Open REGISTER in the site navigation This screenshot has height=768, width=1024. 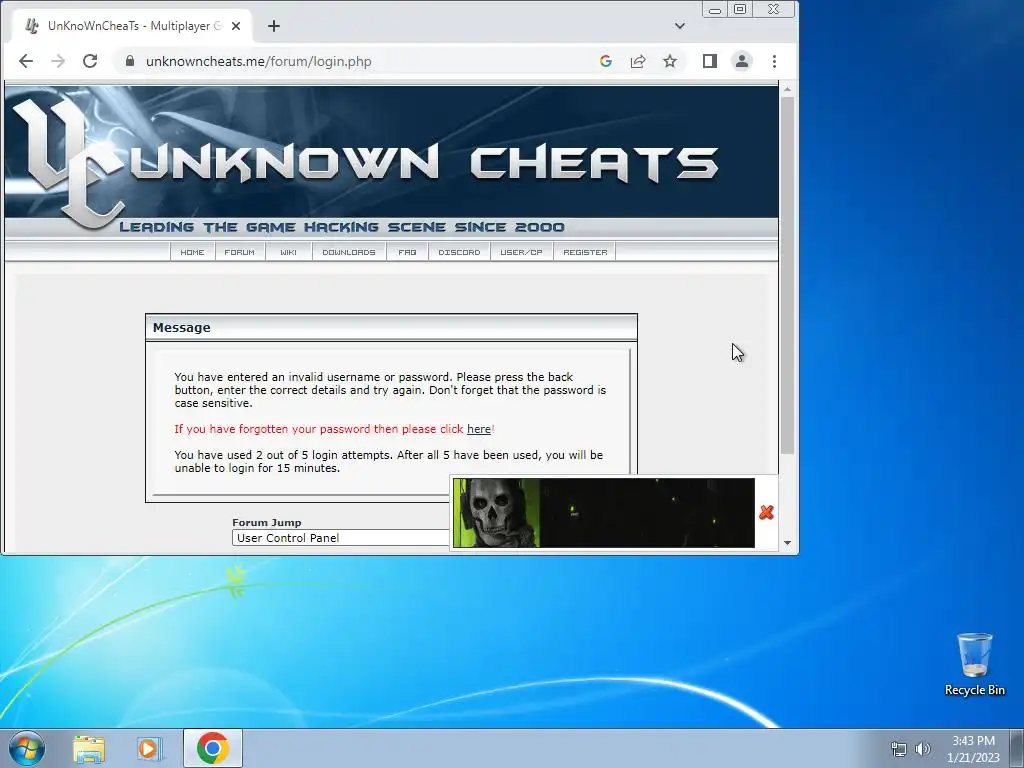(x=585, y=252)
